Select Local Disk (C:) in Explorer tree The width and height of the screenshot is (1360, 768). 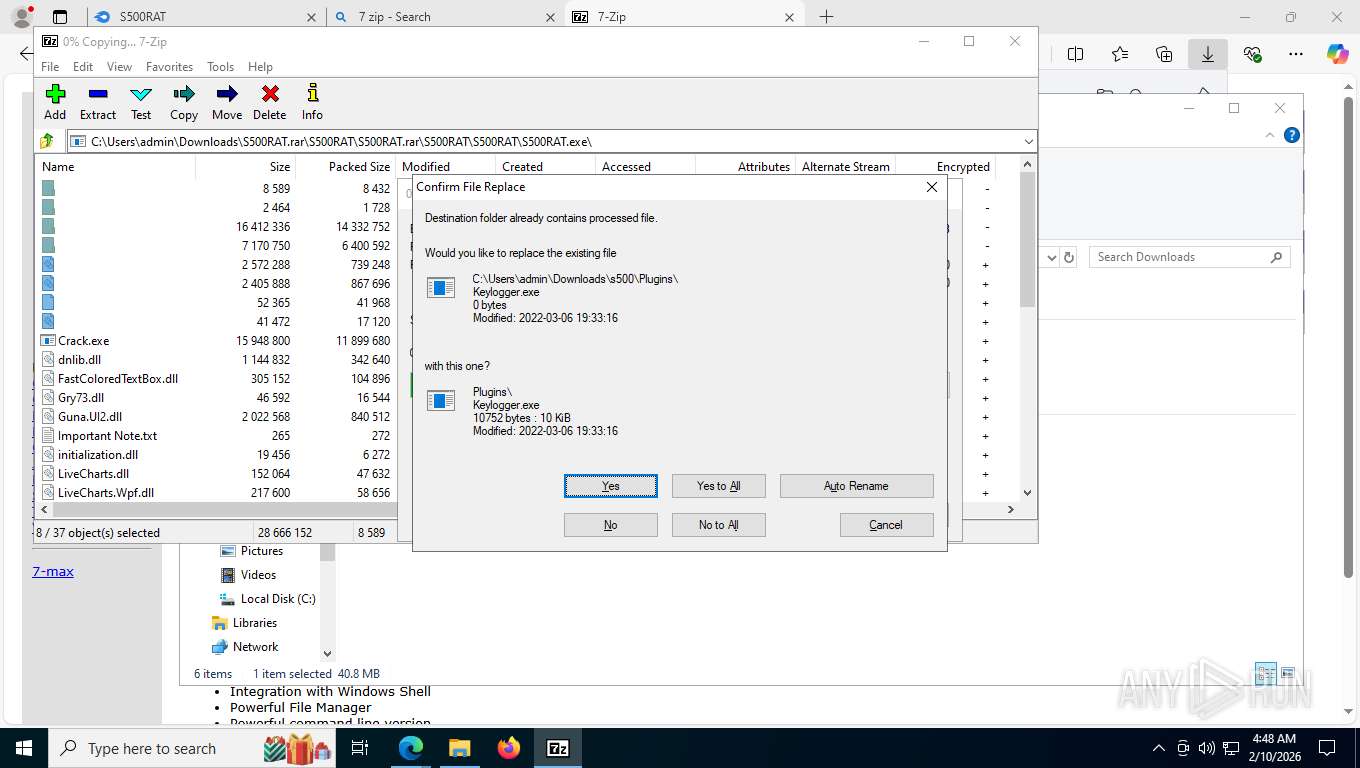click(x=278, y=599)
